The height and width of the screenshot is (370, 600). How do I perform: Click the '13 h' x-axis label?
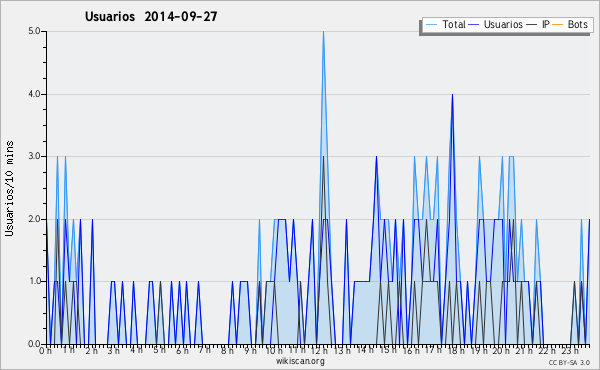tap(342, 350)
